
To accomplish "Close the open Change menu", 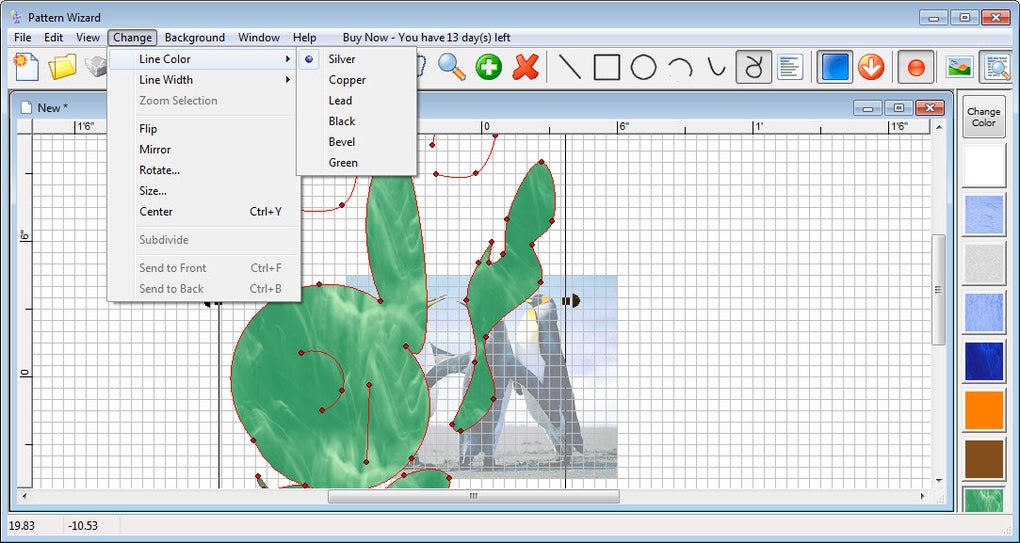I will click(x=132, y=38).
